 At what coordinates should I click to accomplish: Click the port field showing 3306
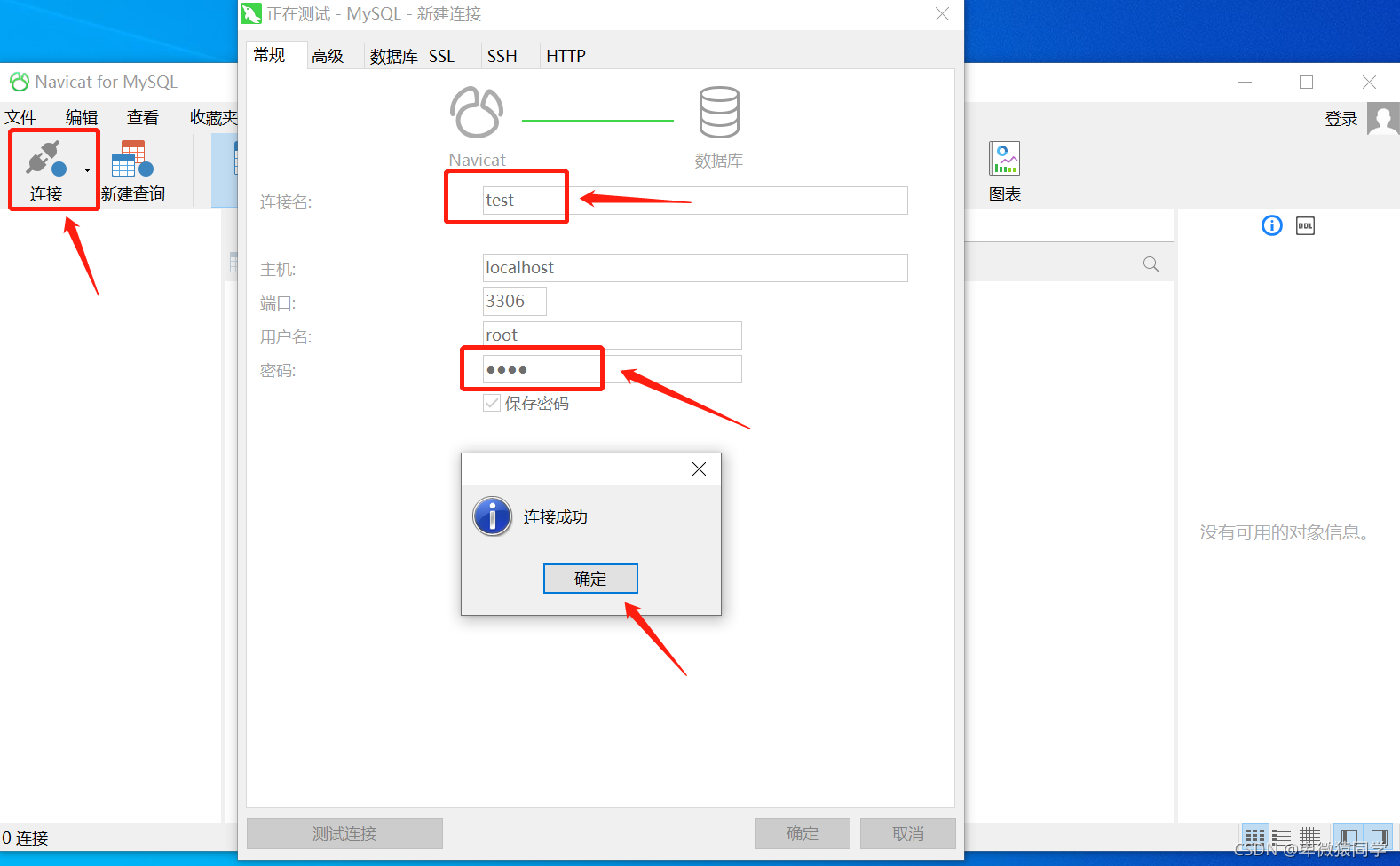click(515, 302)
